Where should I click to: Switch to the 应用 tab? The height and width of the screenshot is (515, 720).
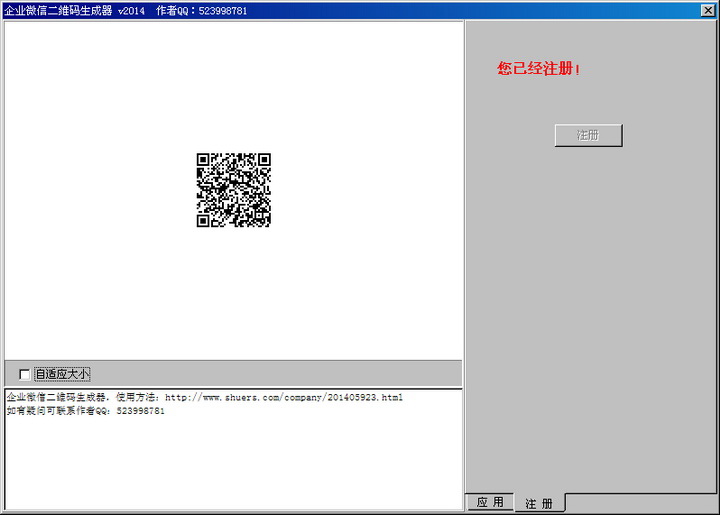point(490,502)
